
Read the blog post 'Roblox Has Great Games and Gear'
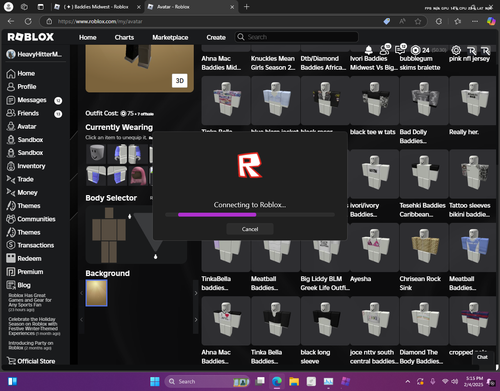pyautogui.click(x=30, y=302)
